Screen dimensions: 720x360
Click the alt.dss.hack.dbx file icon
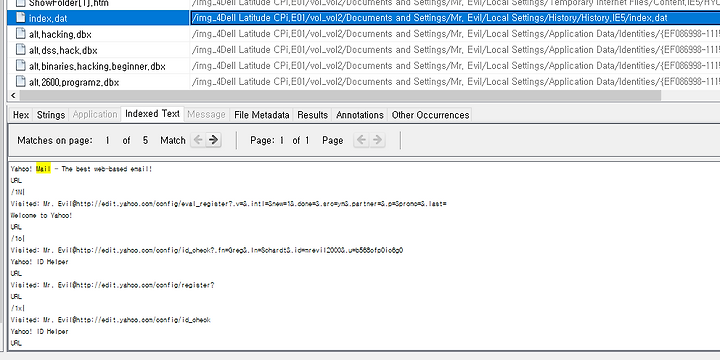[20, 50]
